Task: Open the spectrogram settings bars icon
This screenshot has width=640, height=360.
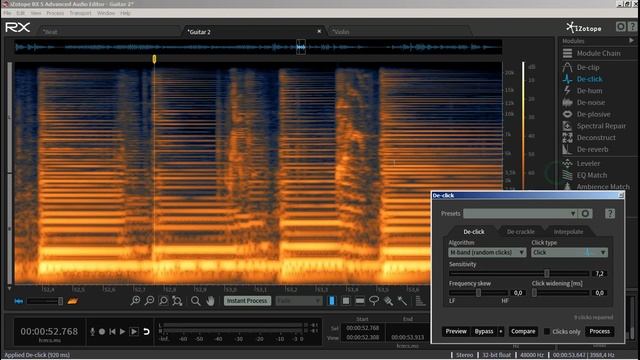Action: (x=420, y=301)
